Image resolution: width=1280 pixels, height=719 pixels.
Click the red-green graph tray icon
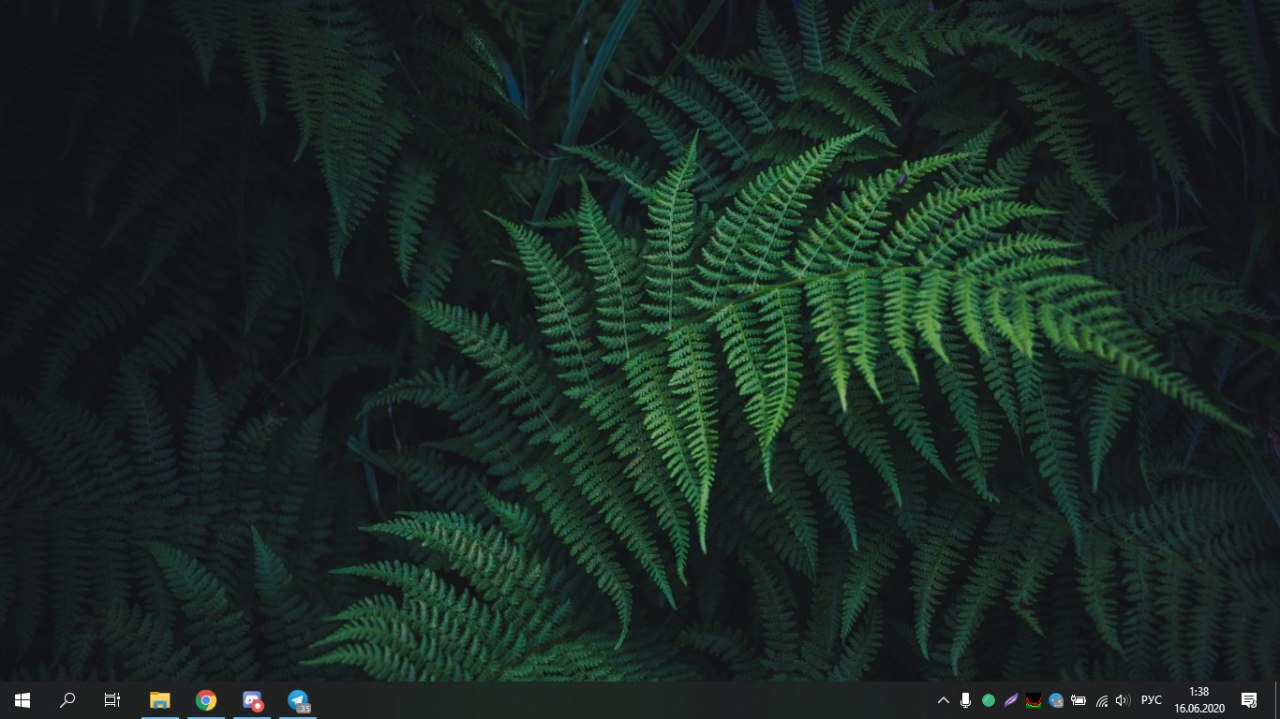coord(1034,700)
